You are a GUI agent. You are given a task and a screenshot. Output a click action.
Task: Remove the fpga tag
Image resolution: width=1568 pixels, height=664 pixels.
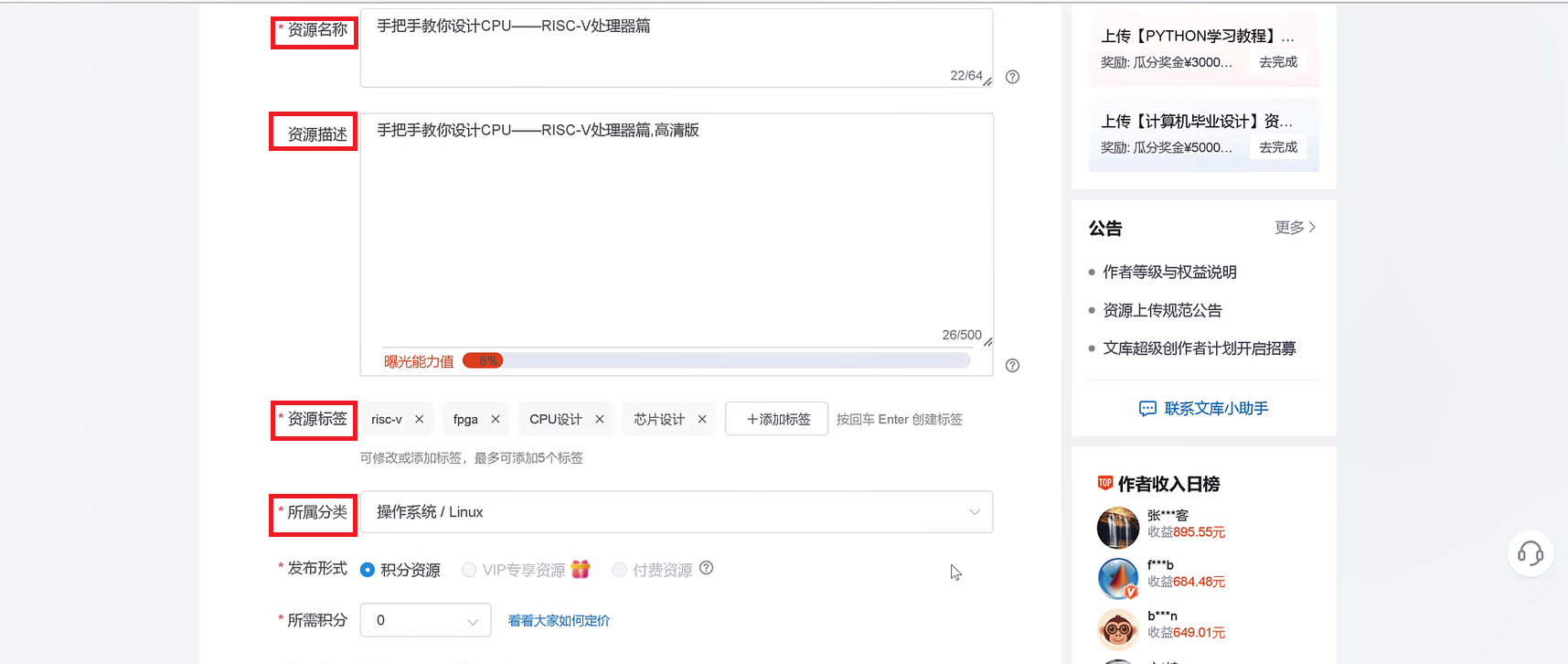pyautogui.click(x=496, y=419)
